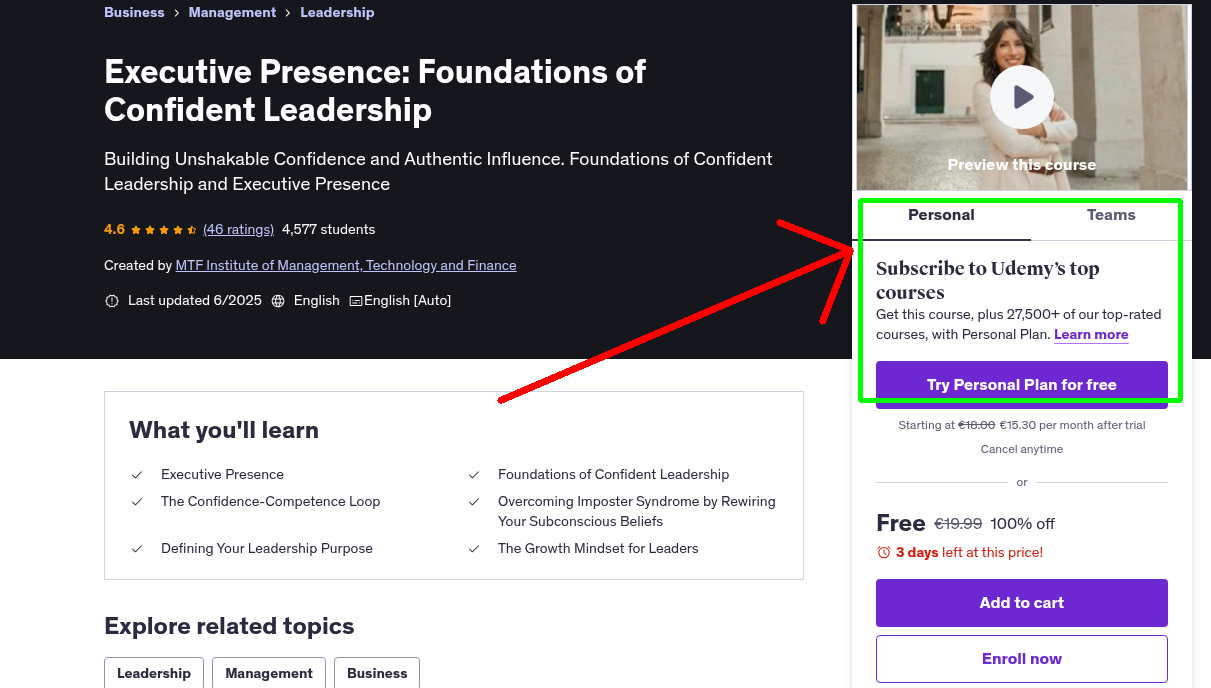
Task: Click the Enroll now button
Action: tap(1022, 659)
